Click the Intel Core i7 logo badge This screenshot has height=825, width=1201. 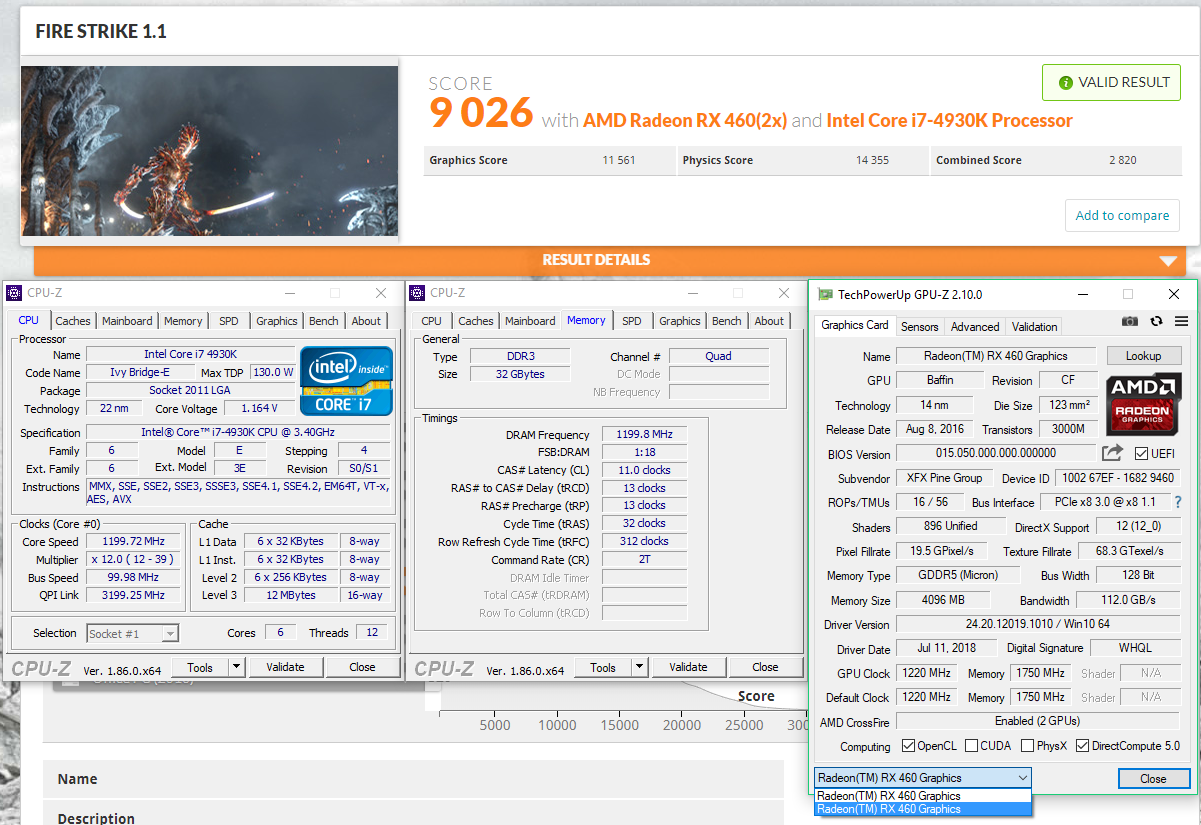click(x=346, y=381)
